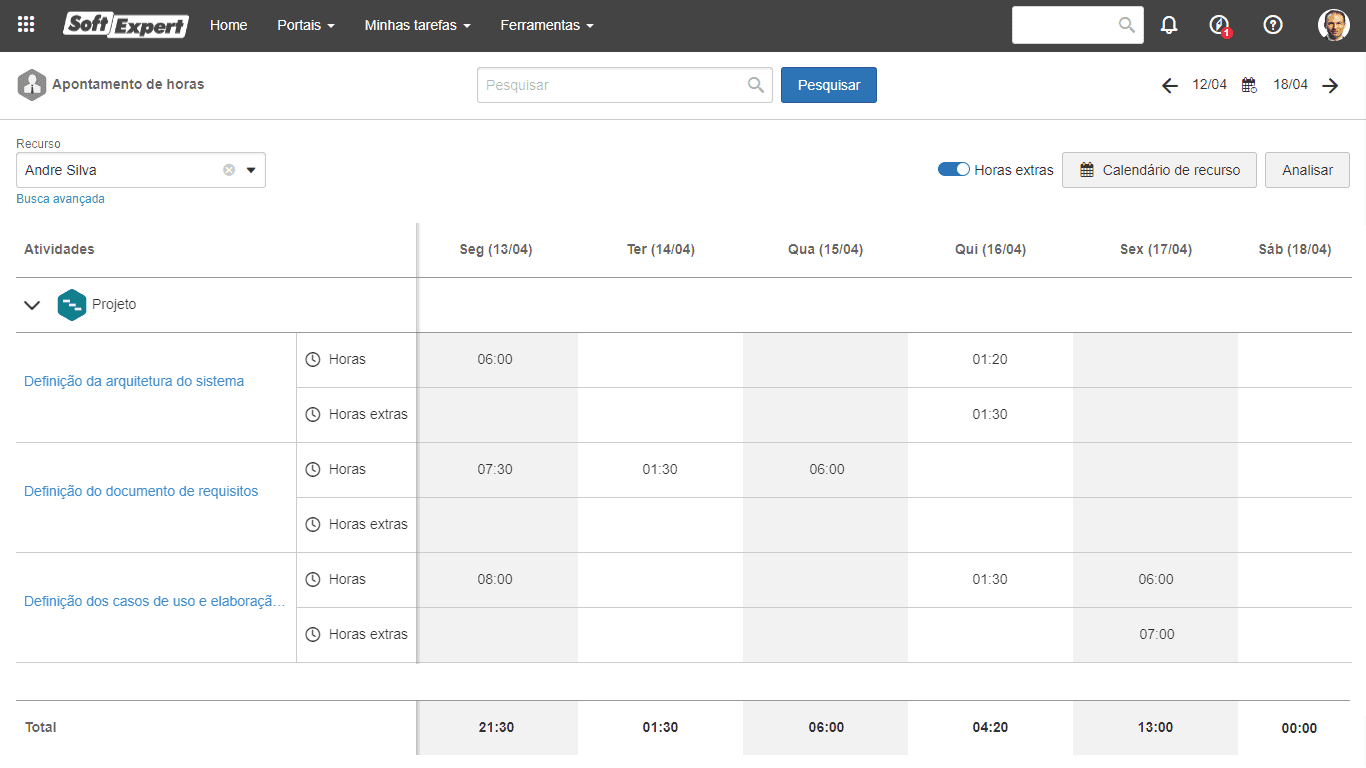The image size is (1366, 768).
Task: Click the 13:00 total for Friday
Action: (x=1155, y=727)
